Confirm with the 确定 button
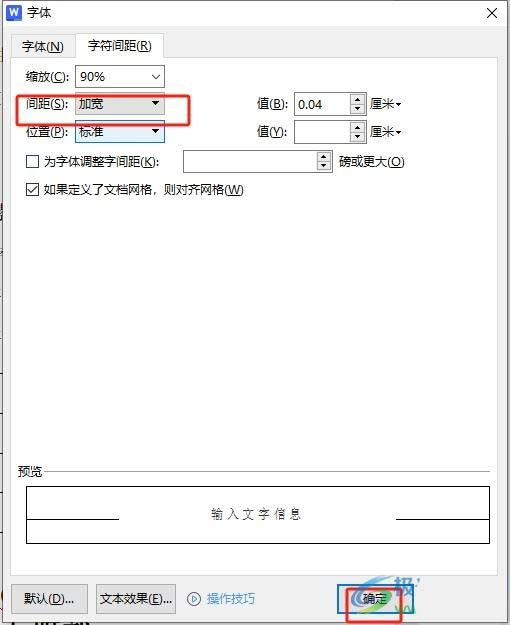 375,599
